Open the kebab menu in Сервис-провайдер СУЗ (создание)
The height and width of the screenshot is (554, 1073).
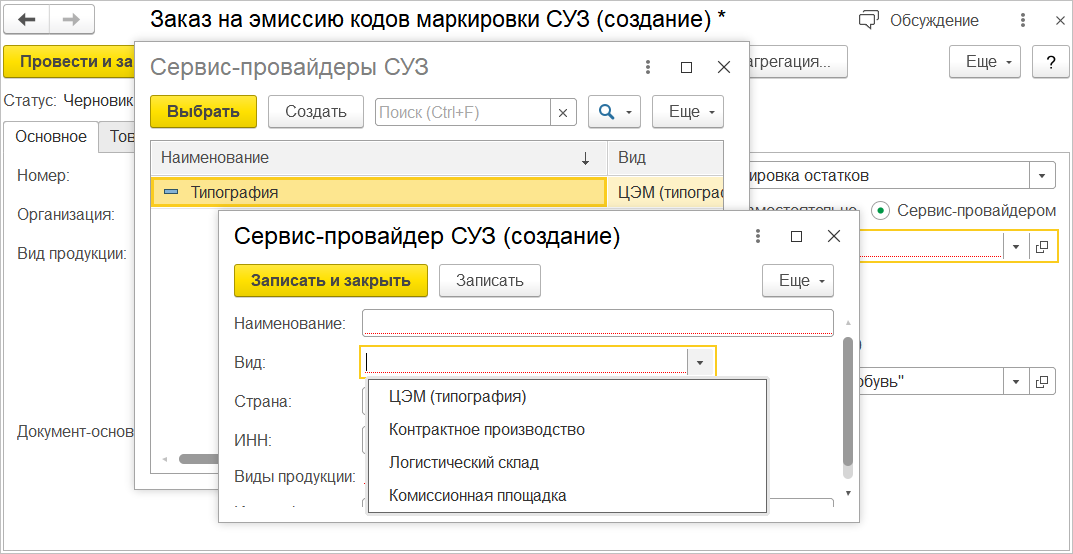[x=758, y=237]
